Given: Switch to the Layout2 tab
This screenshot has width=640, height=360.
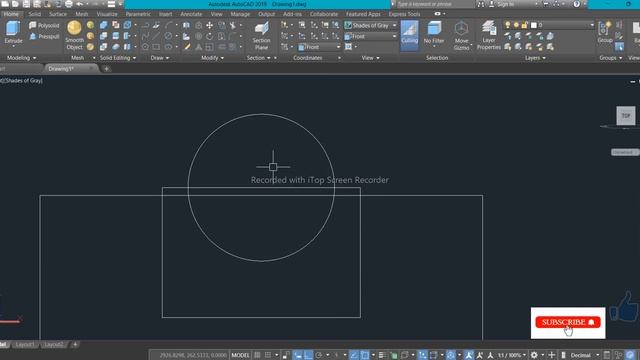Looking at the screenshot, I should [53, 345].
